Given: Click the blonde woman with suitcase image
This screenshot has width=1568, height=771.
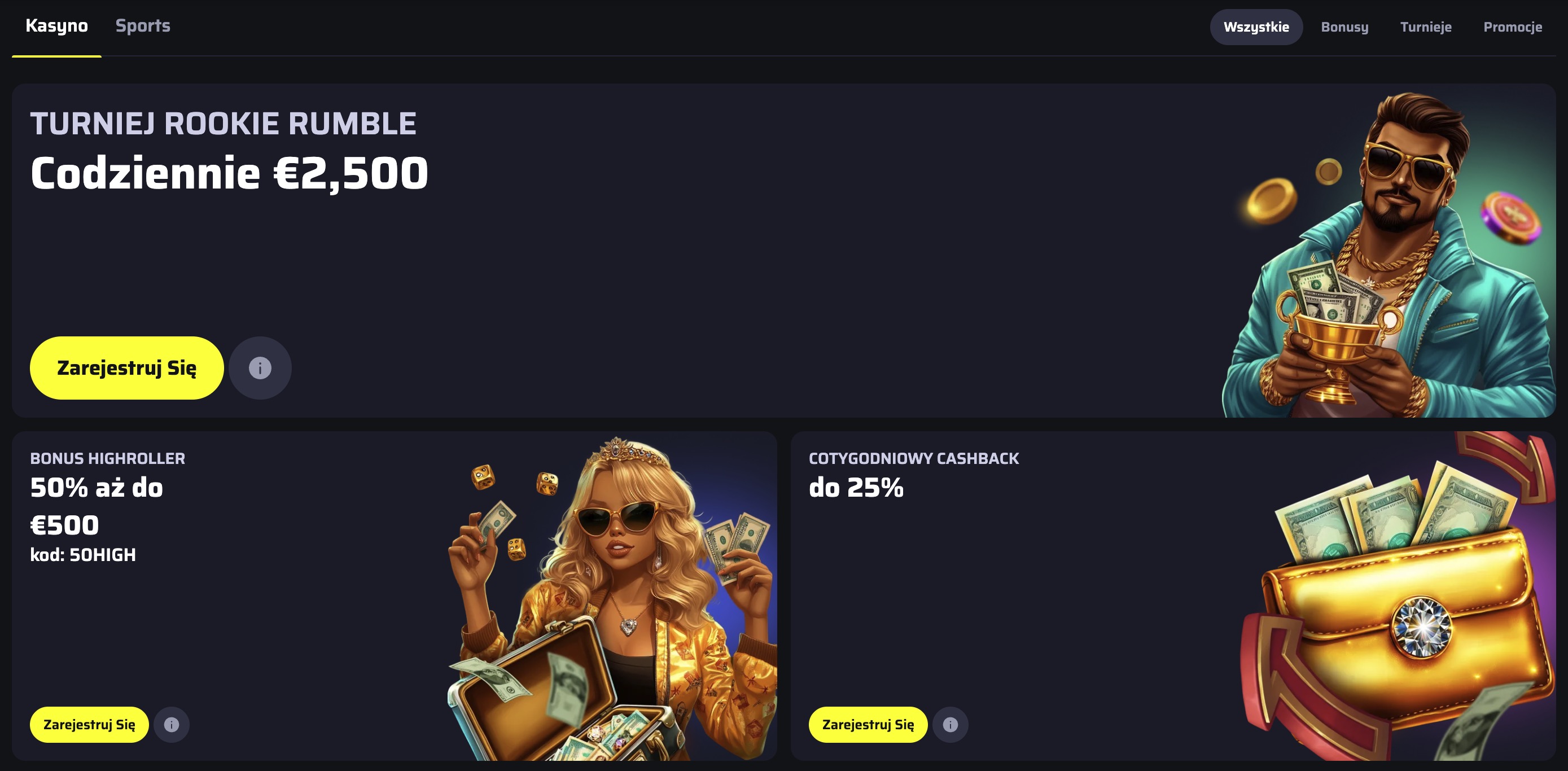Looking at the screenshot, I should click(612, 598).
